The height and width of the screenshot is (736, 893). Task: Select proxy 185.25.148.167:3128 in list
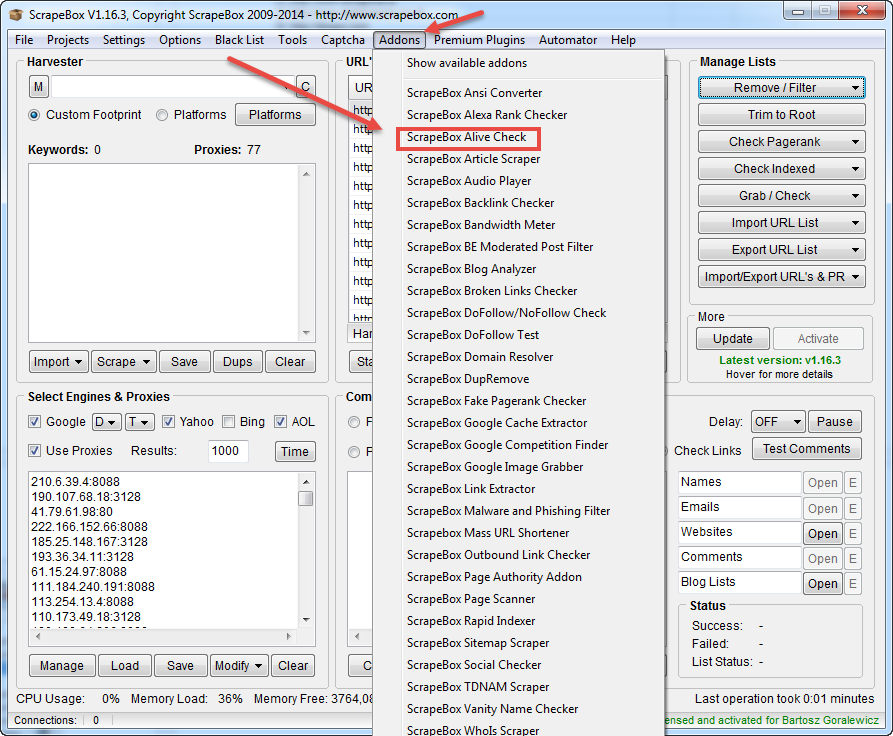[89, 542]
